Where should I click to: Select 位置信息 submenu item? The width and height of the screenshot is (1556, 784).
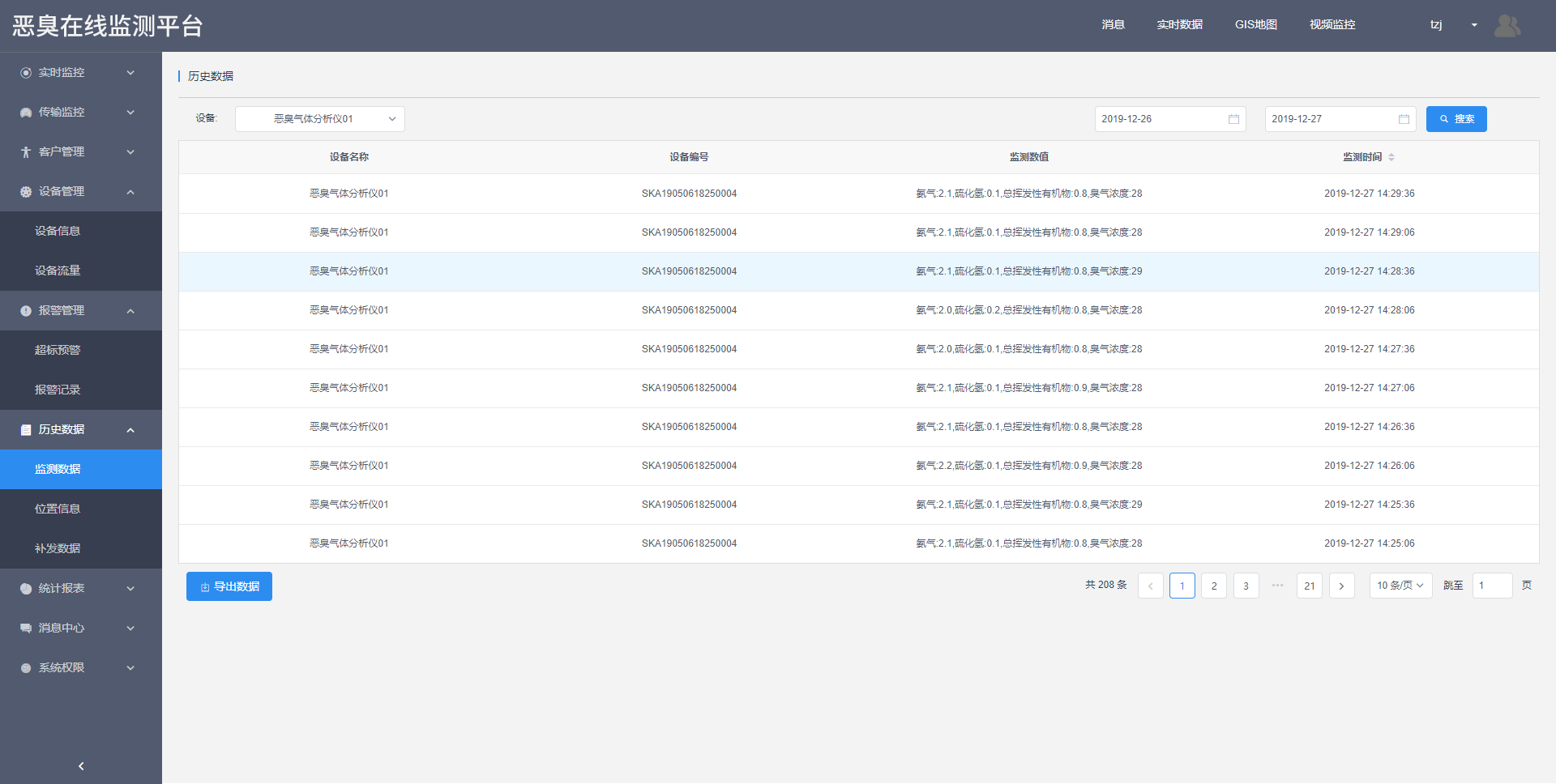point(81,509)
